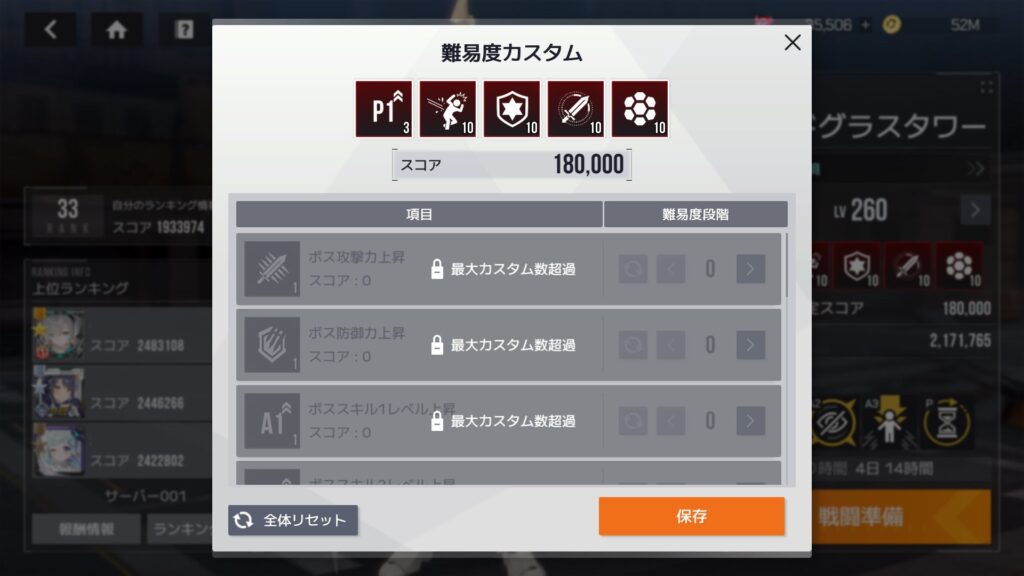Image resolution: width=1024 pixels, height=576 pixels.
Task: Close the 難易度カスタム dialog
Action: 792,42
